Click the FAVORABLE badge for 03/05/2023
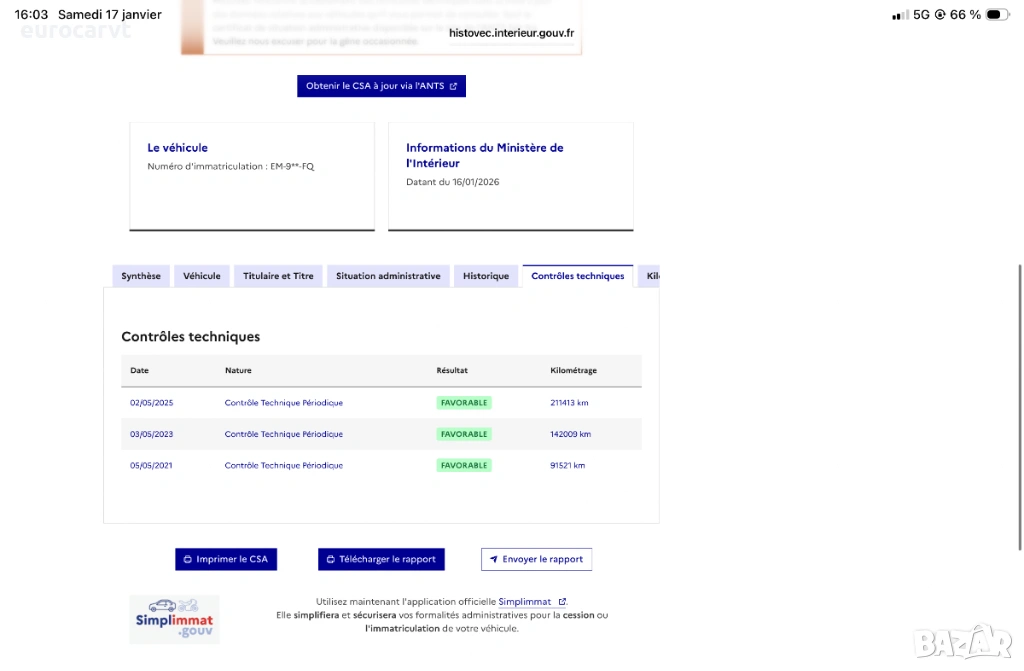Image resolution: width=1024 pixels, height=671 pixels. click(464, 434)
